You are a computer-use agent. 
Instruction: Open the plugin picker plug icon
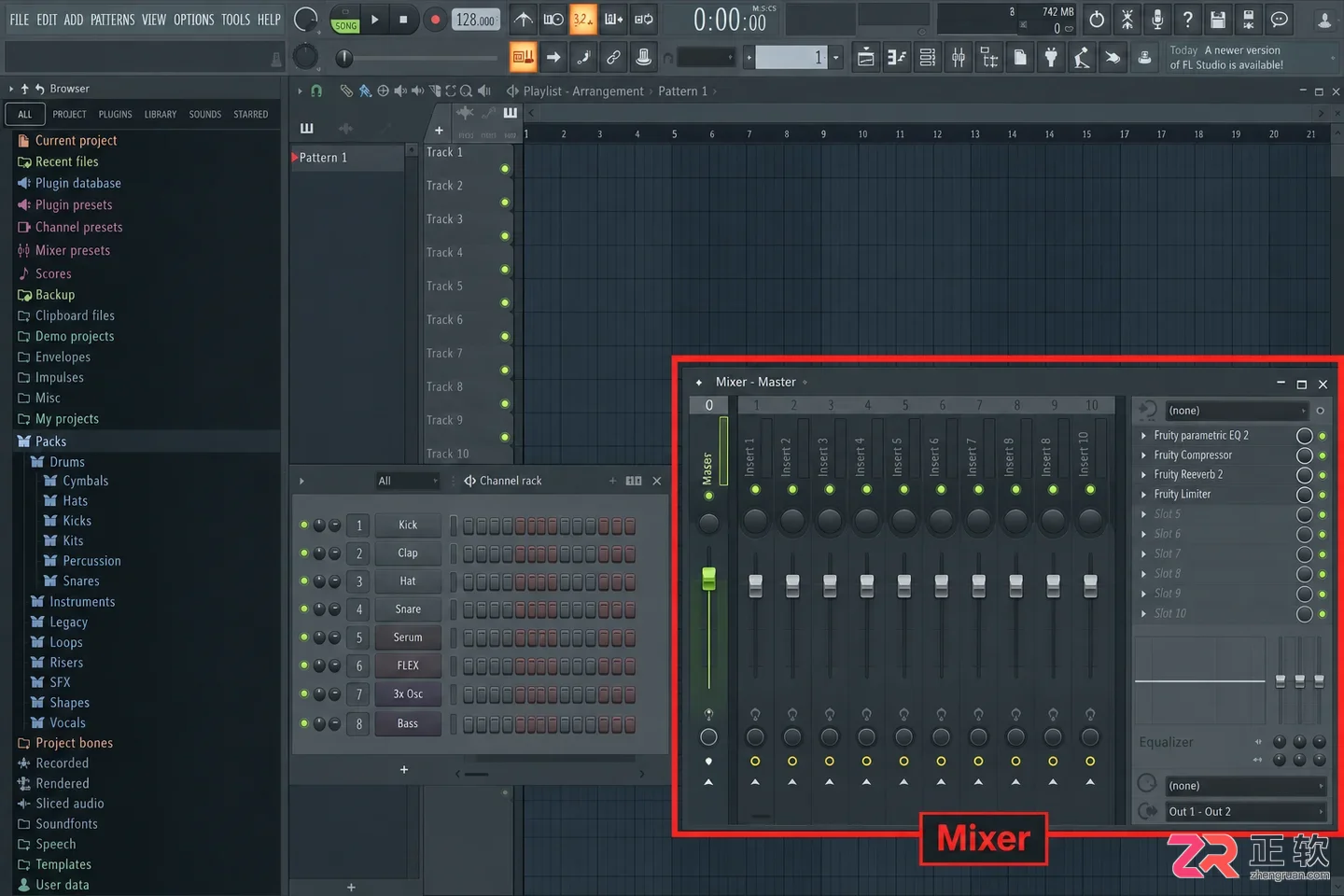pos(1051,58)
